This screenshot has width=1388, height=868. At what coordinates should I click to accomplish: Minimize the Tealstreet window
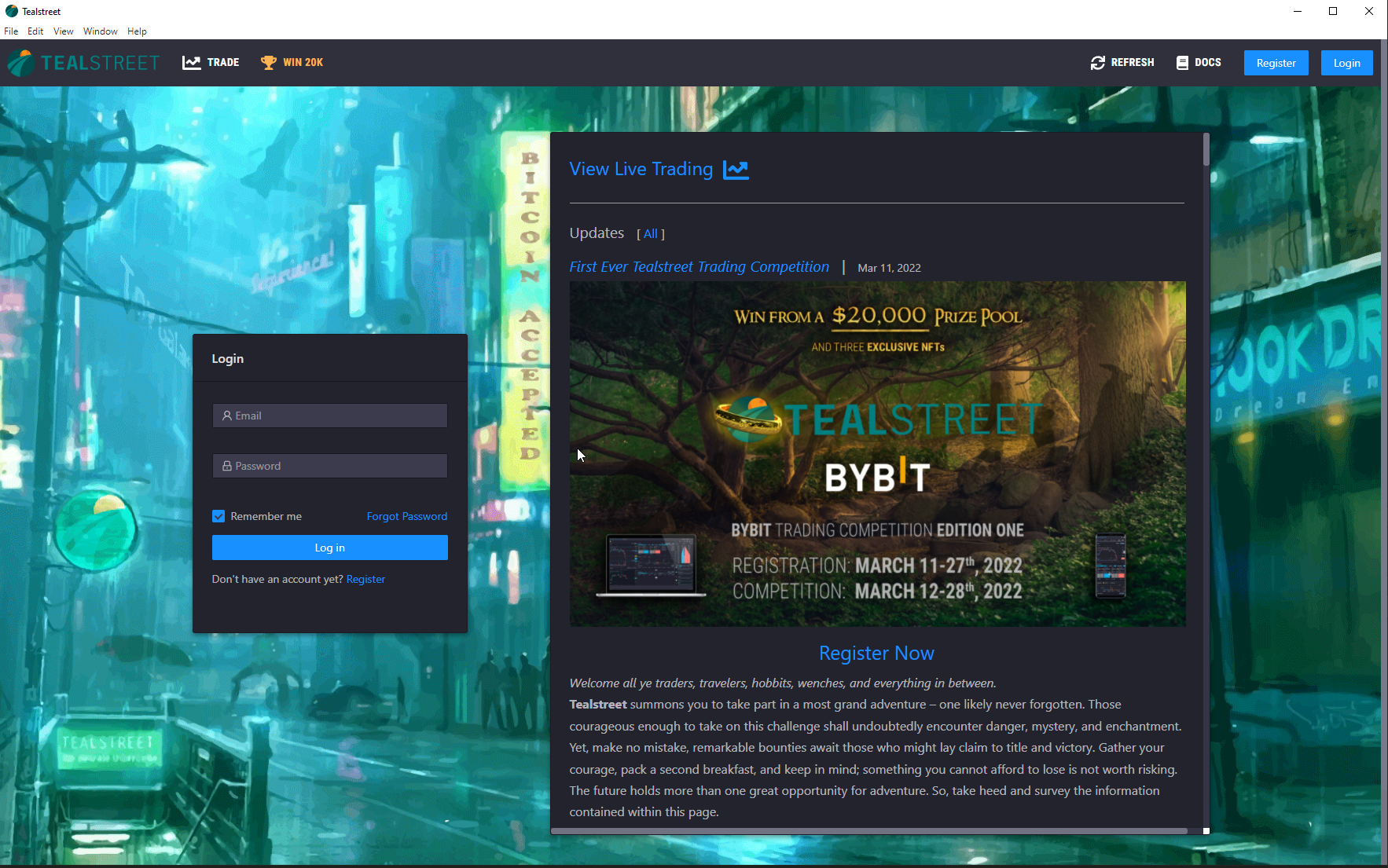1298,11
